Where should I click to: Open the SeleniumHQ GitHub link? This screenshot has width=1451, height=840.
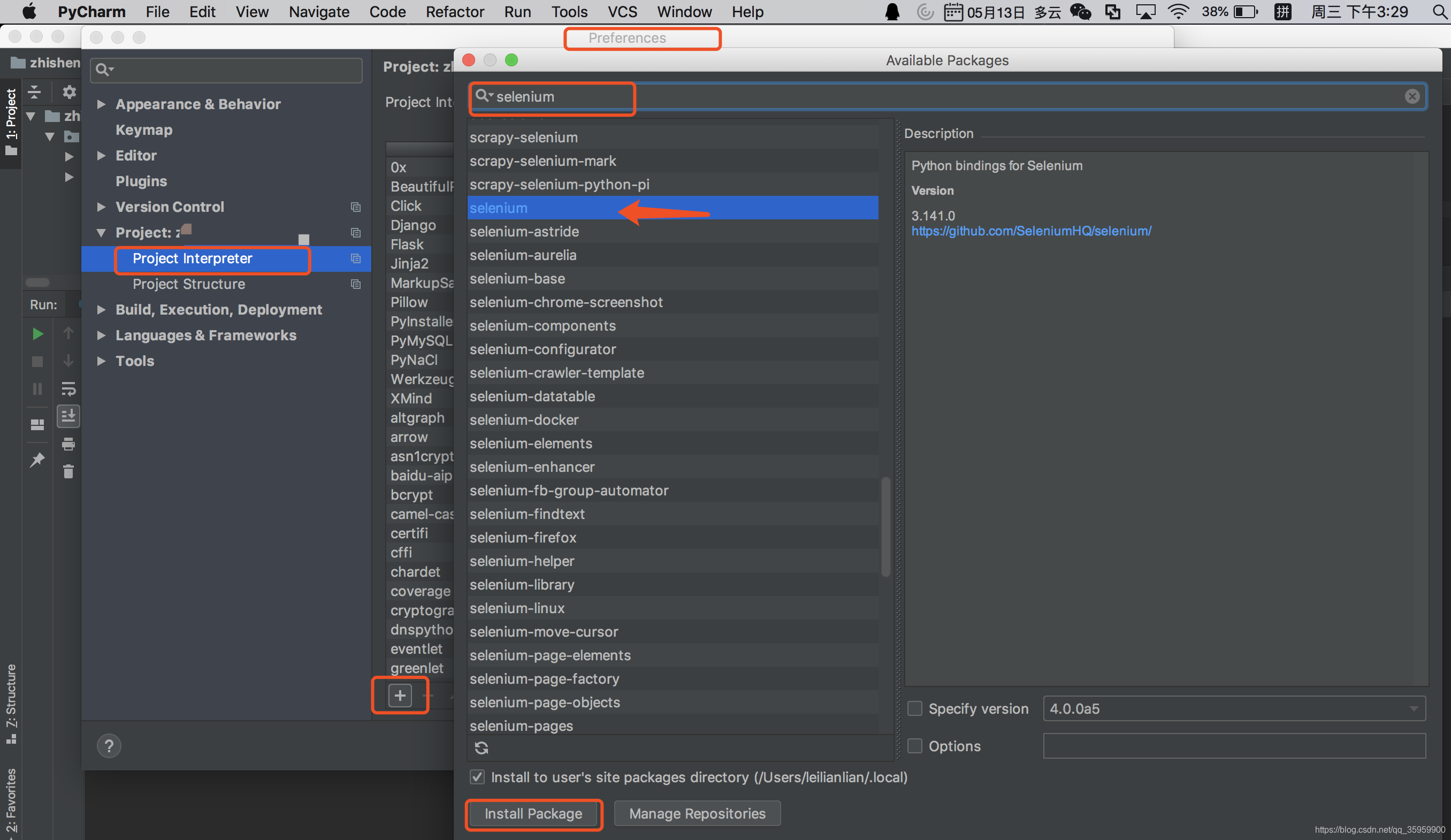(x=1030, y=231)
